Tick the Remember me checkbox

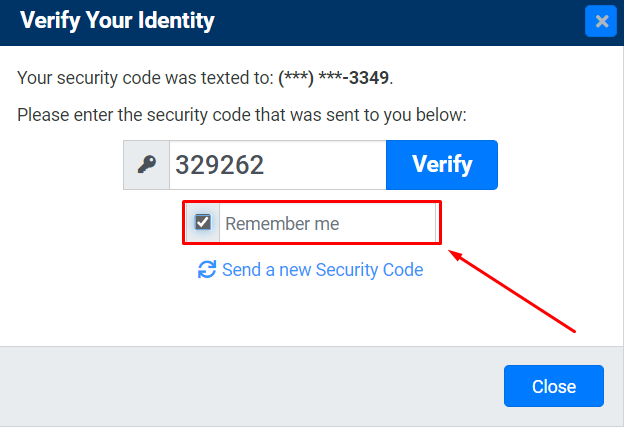point(203,222)
